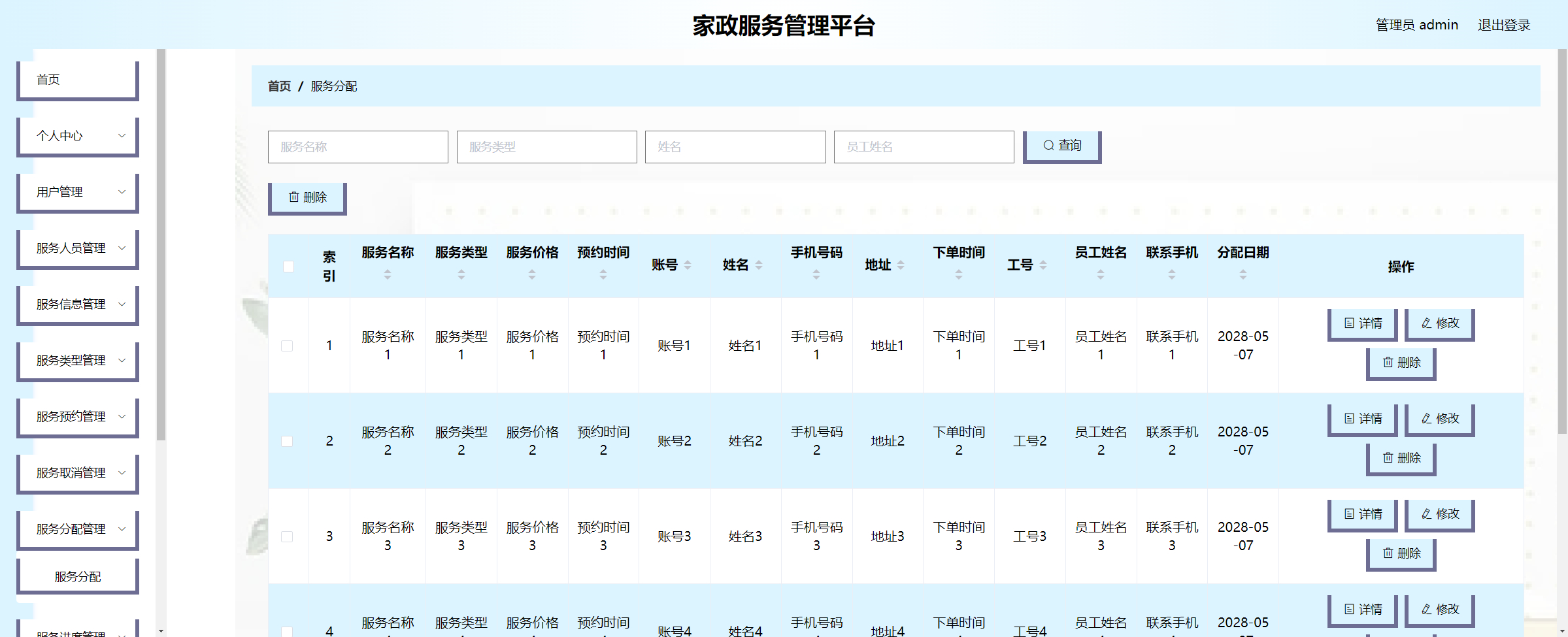Click 删除 for row 服务名称3
The height and width of the screenshot is (637, 1568).
(x=1401, y=554)
